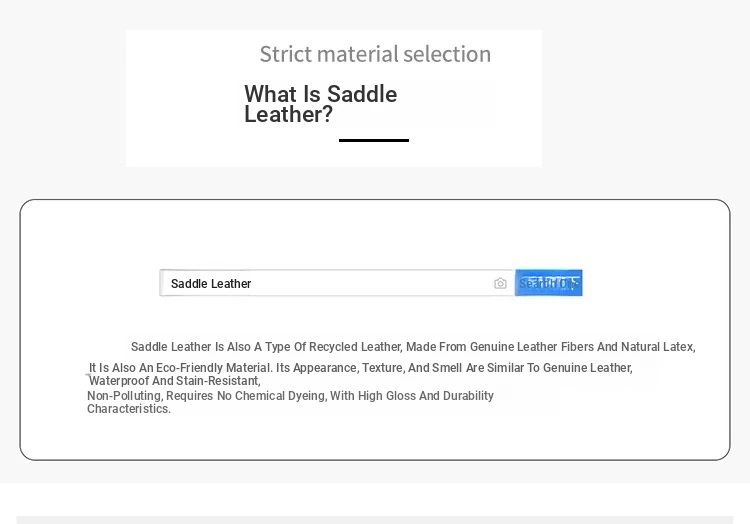The image size is (750, 524).
Task: Click the 'What Is Saddle Leather?' title
Action: [x=320, y=104]
